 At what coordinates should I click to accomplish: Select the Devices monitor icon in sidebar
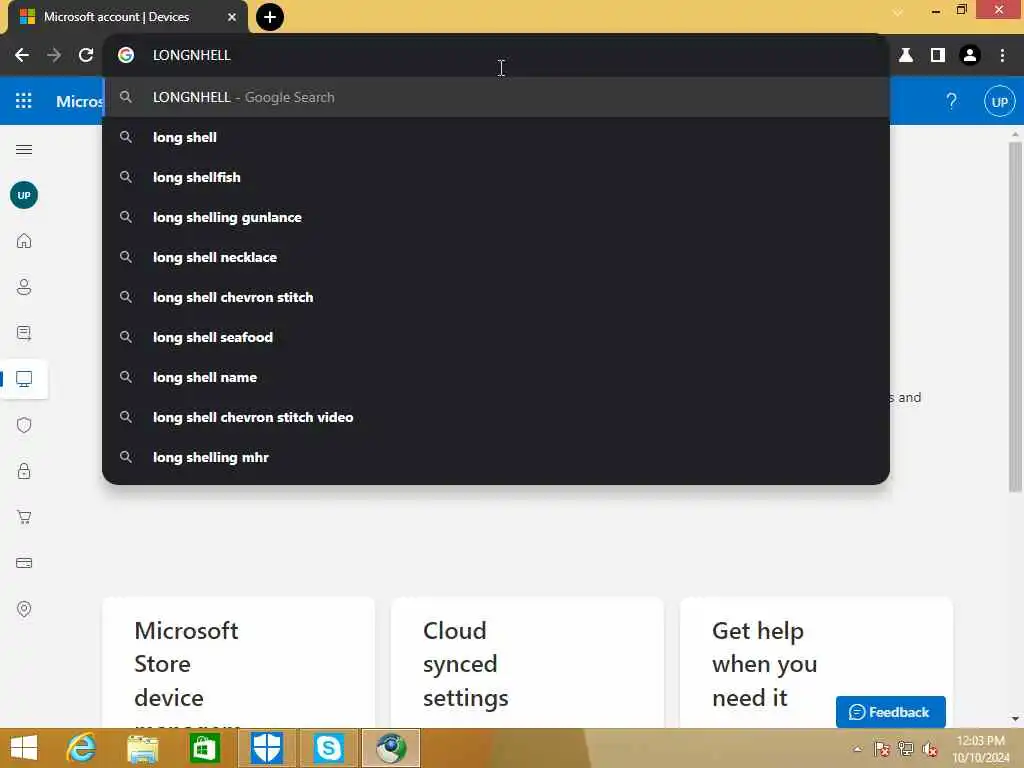24,379
